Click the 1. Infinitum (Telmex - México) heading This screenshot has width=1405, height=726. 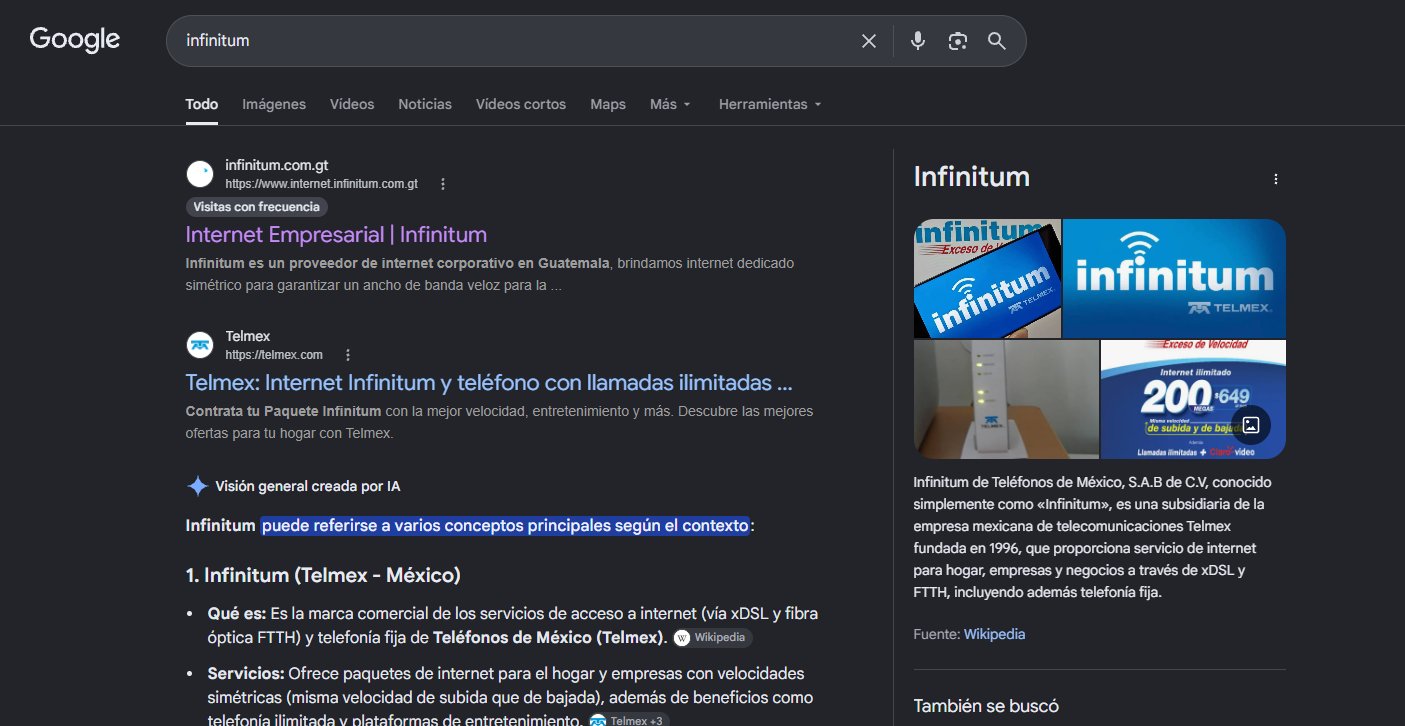[x=323, y=575]
